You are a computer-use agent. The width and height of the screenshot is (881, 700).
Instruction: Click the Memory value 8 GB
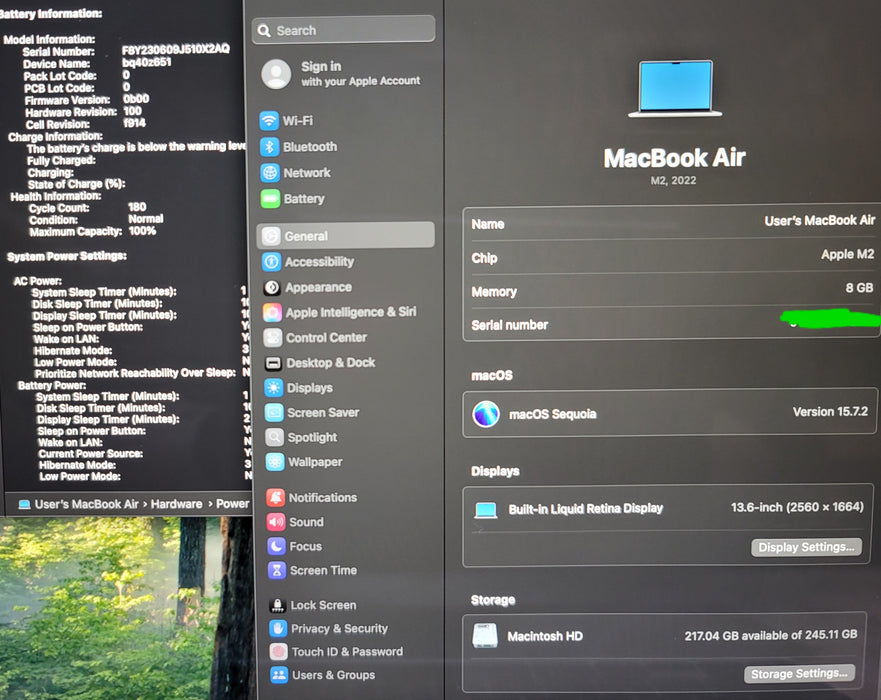tap(859, 288)
